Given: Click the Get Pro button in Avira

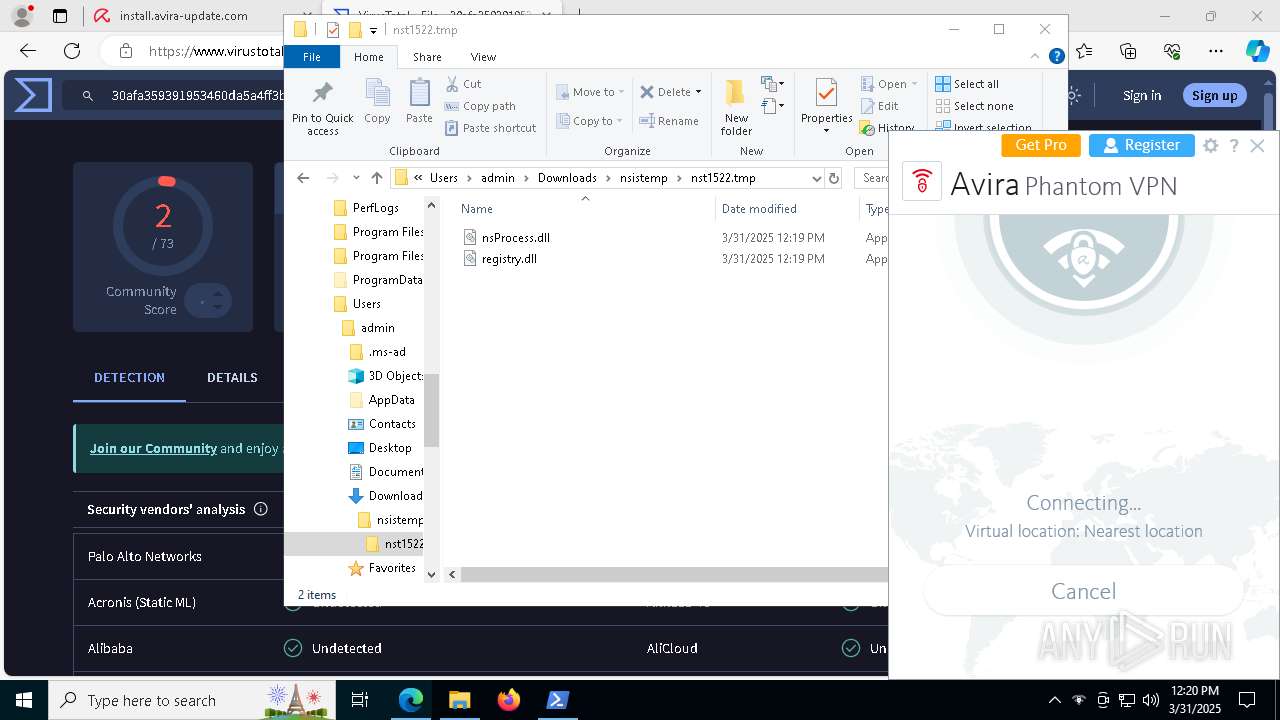Looking at the screenshot, I should pyautogui.click(x=1040, y=145).
